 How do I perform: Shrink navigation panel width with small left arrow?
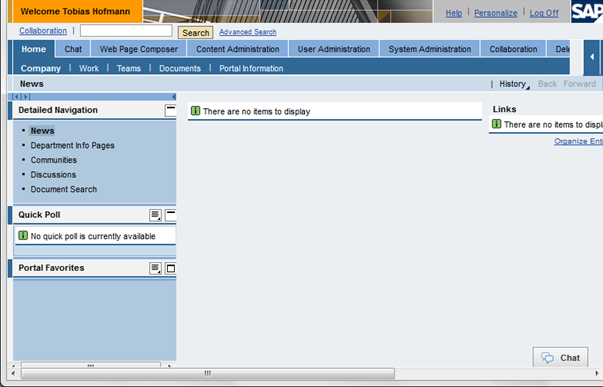17,97
